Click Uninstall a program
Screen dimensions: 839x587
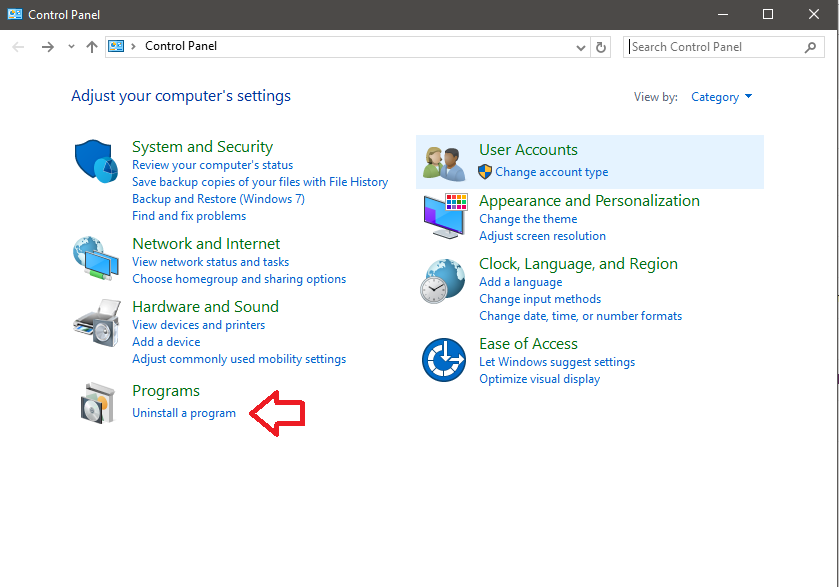pyautogui.click(x=184, y=413)
